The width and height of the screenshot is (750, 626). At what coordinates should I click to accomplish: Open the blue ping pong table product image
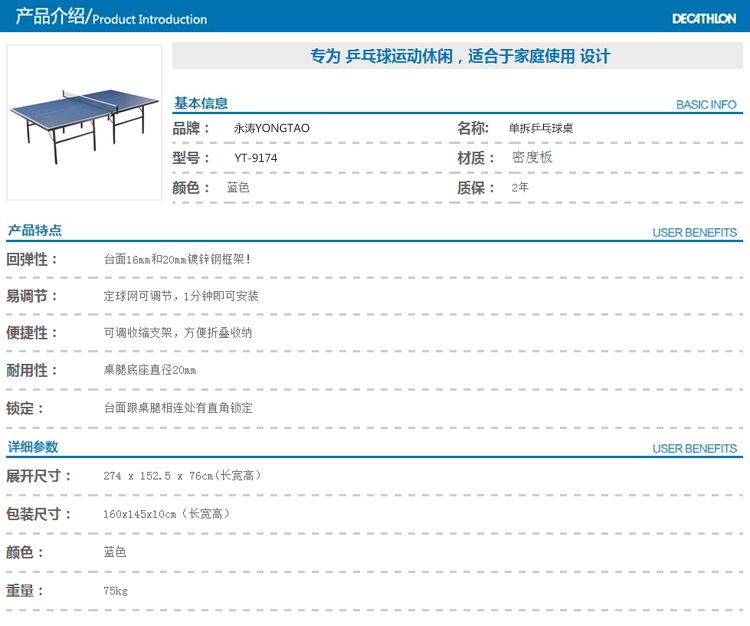click(x=84, y=123)
